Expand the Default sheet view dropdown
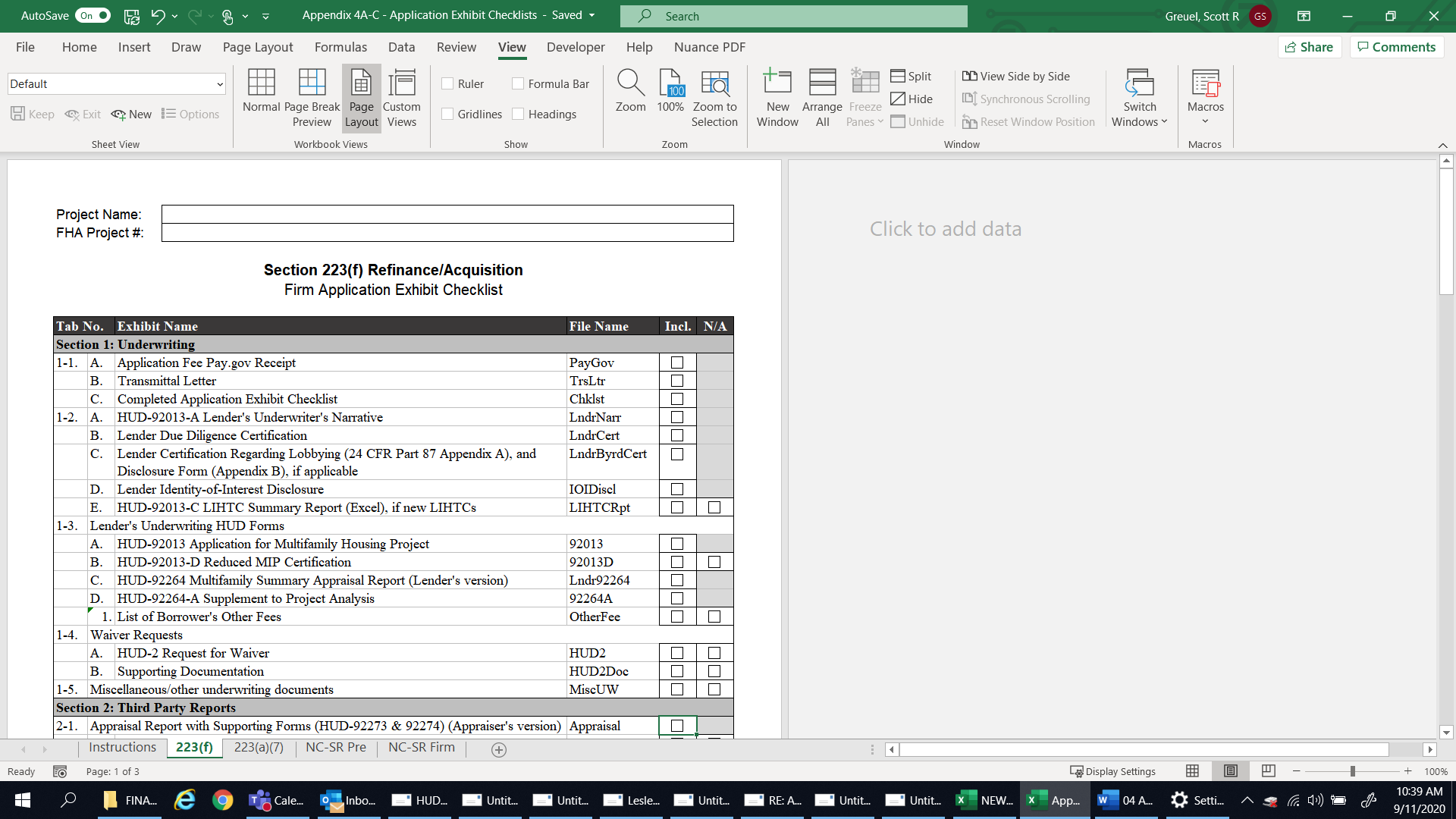The height and width of the screenshot is (819, 1456). click(220, 84)
